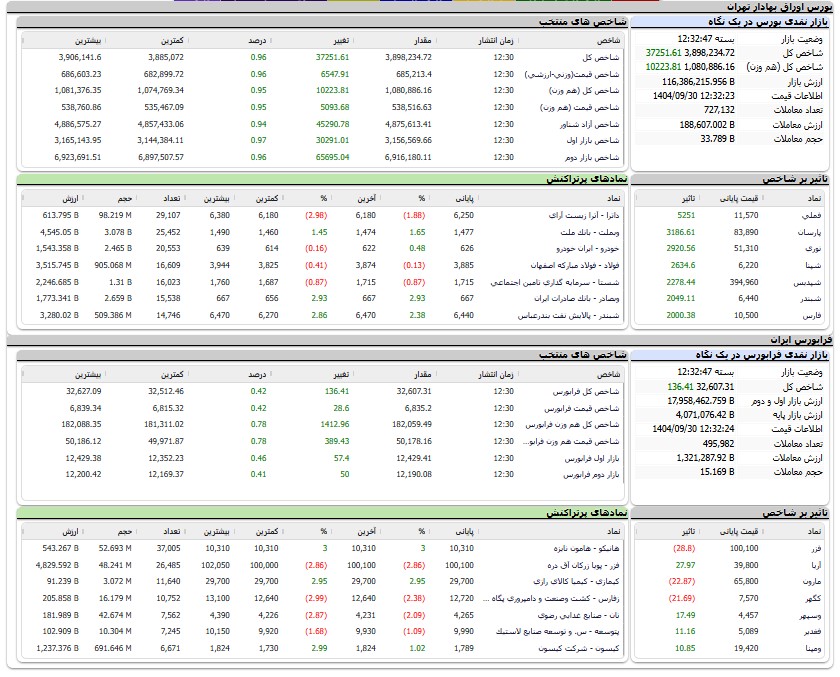The width and height of the screenshot is (840, 677).
Task: Open the پارسيان row in bourse index impact
Action: click(807, 231)
